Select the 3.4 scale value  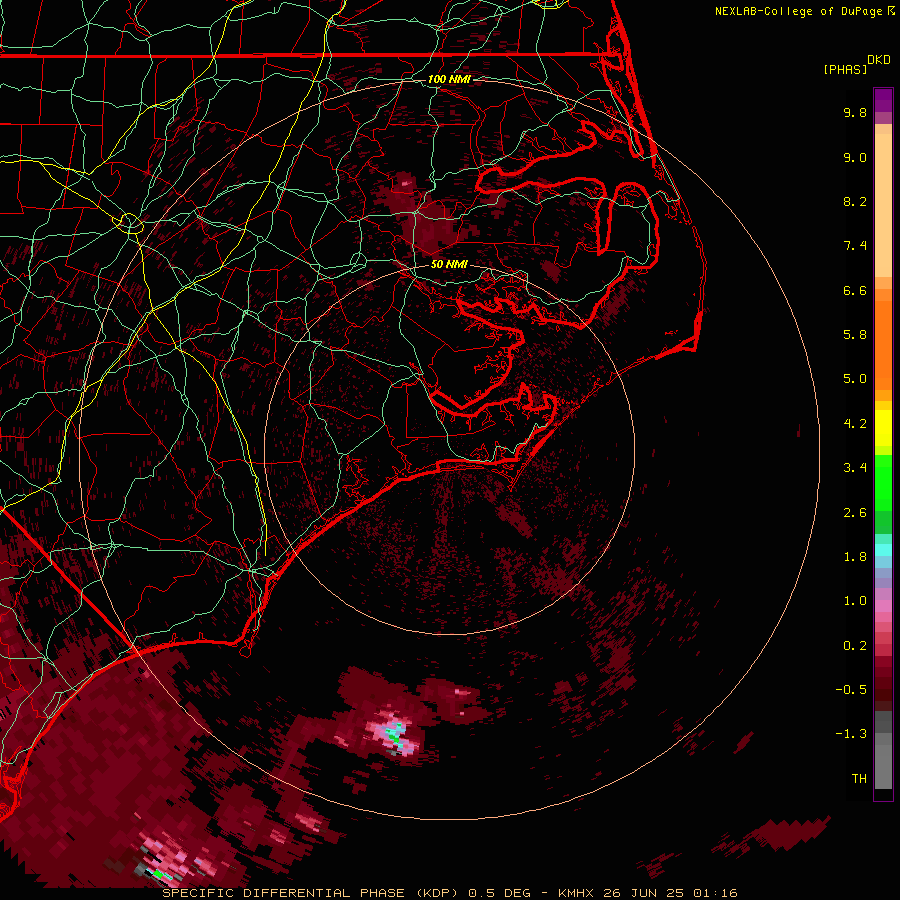coord(855,468)
